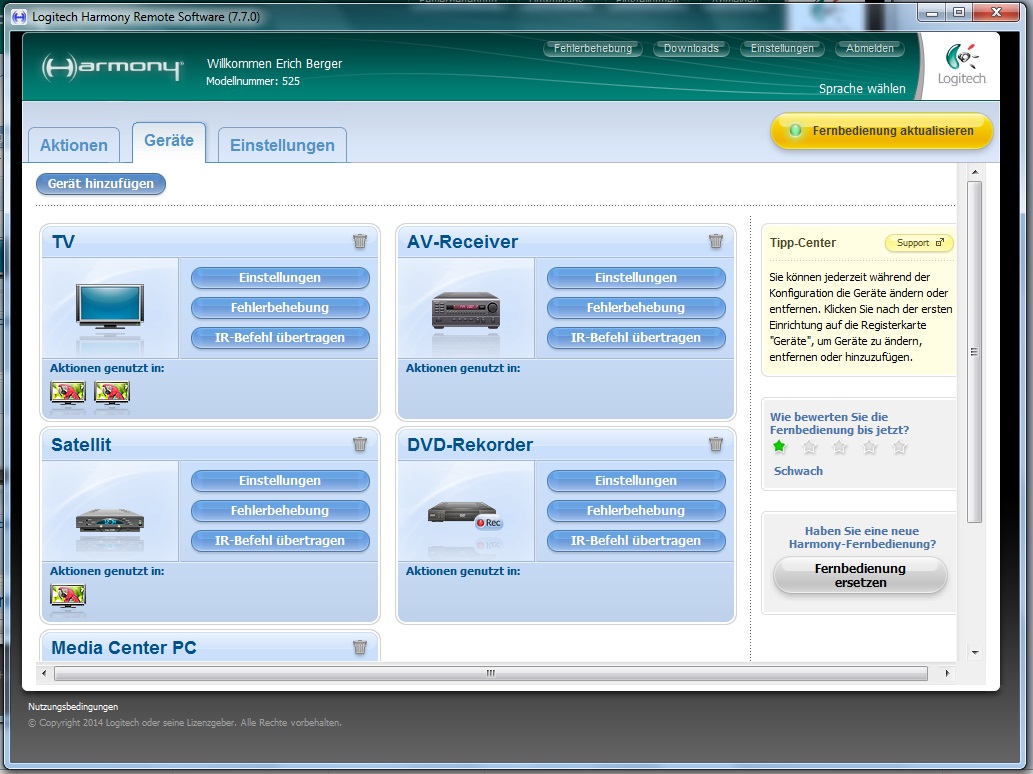Open the Support link in Tipp-Center
Screen dimensions: 1033x774
coord(919,243)
